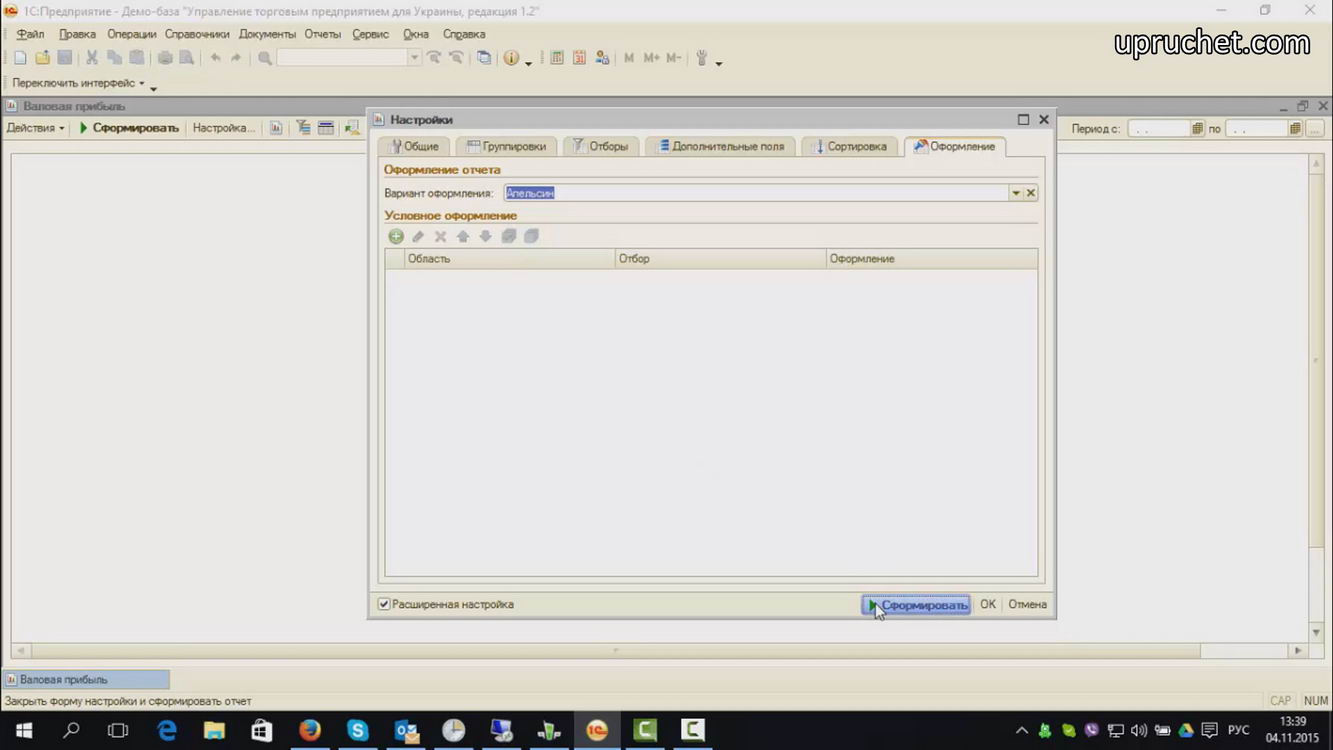Move conditional formatting row up

(463, 237)
